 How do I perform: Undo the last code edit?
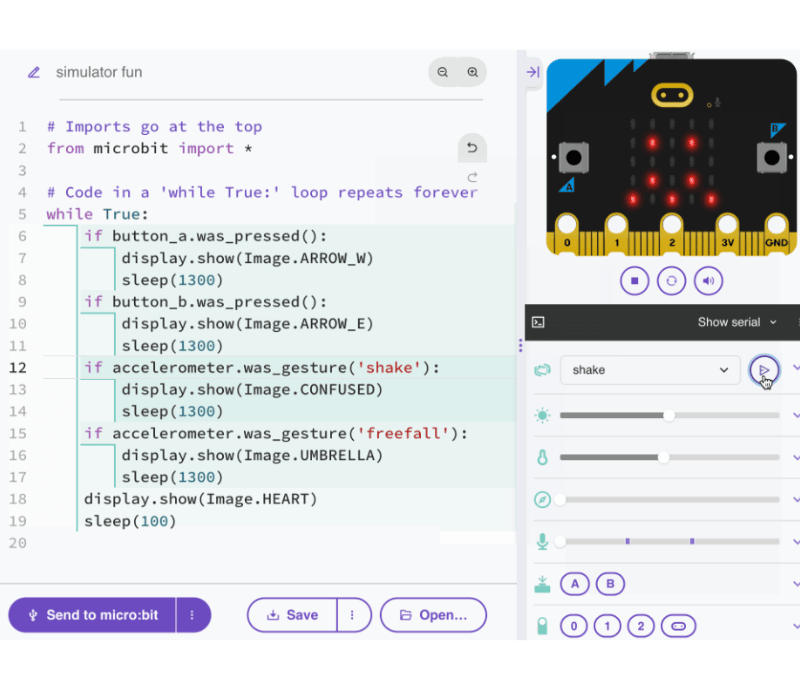pos(471,147)
